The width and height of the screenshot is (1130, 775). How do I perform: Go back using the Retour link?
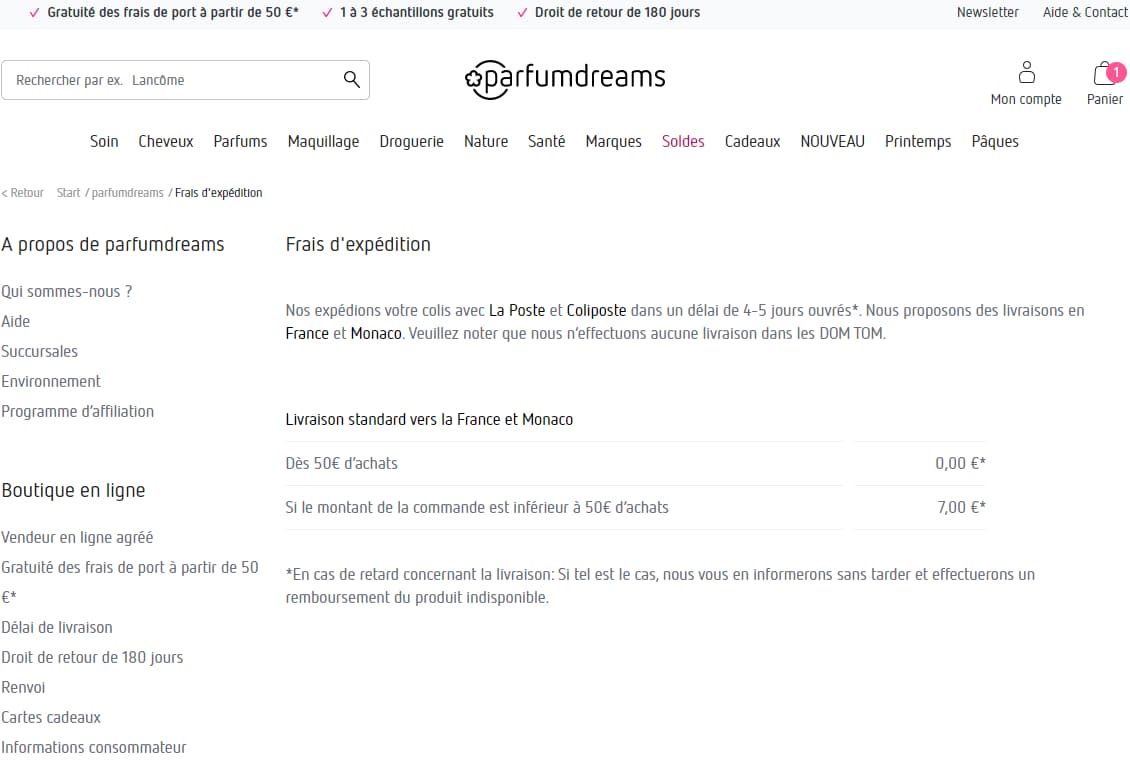(22, 192)
